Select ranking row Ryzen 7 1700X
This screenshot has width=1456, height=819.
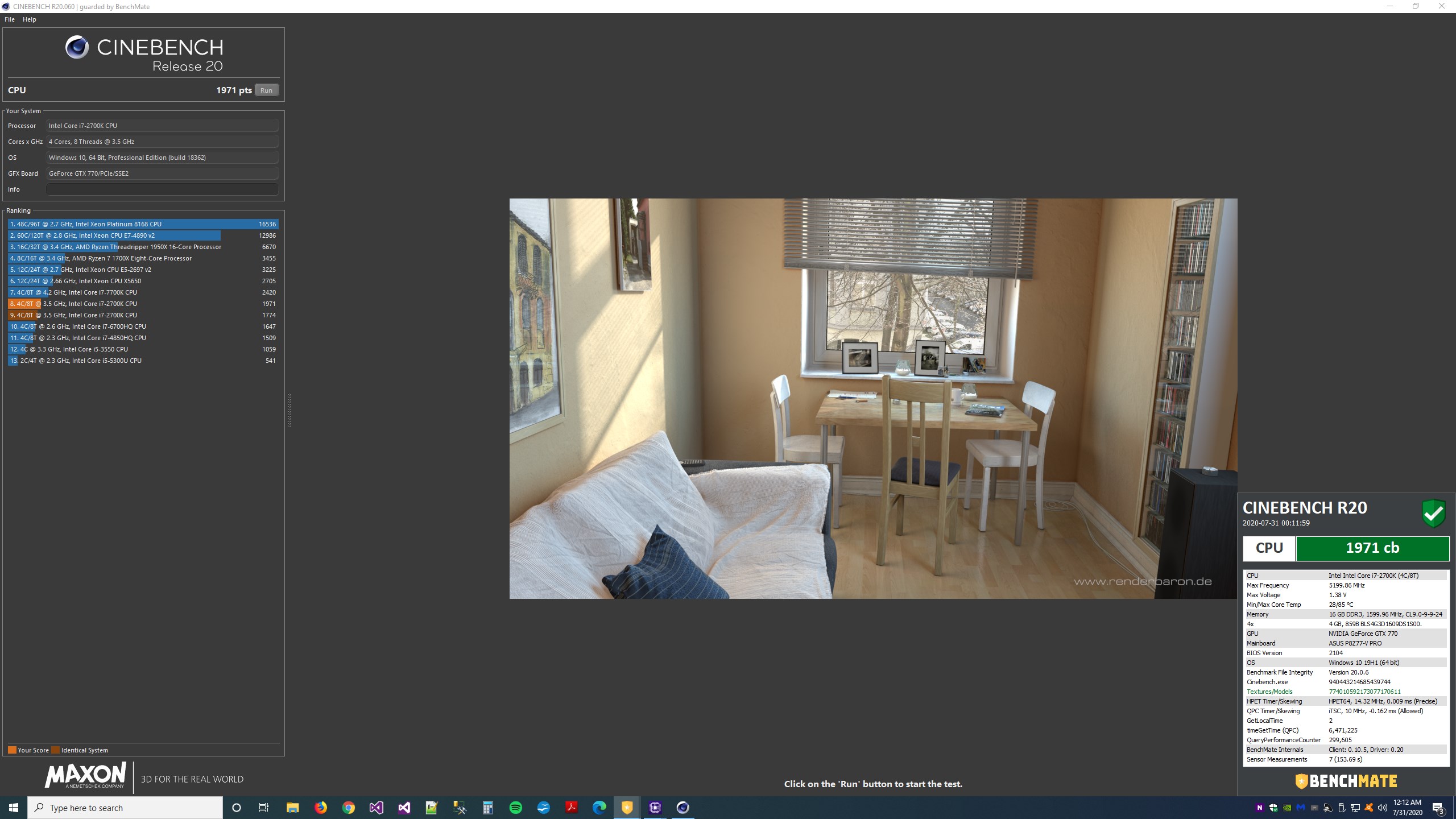click(143, 258)
